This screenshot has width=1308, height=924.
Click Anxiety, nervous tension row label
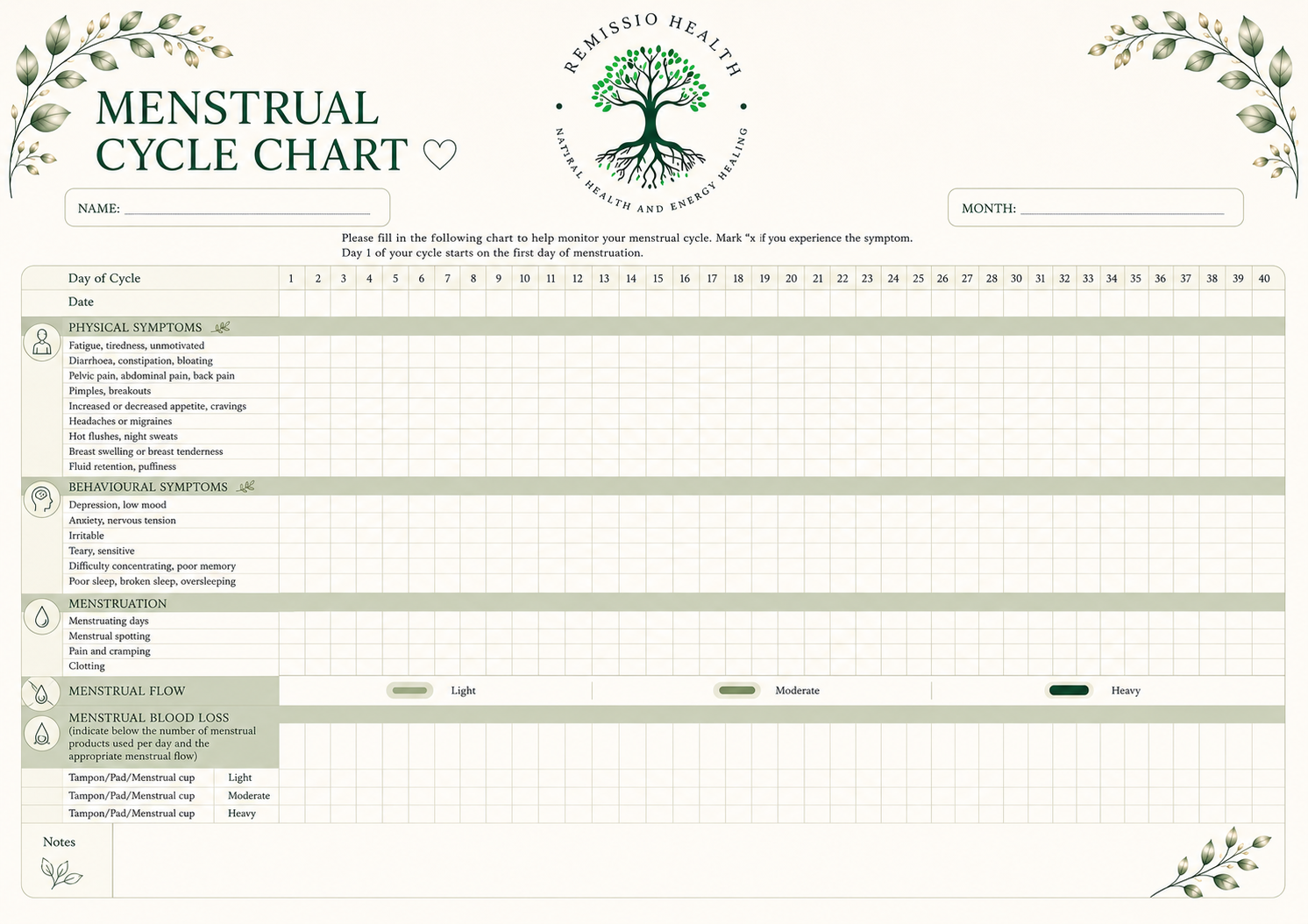coord(123,520)
